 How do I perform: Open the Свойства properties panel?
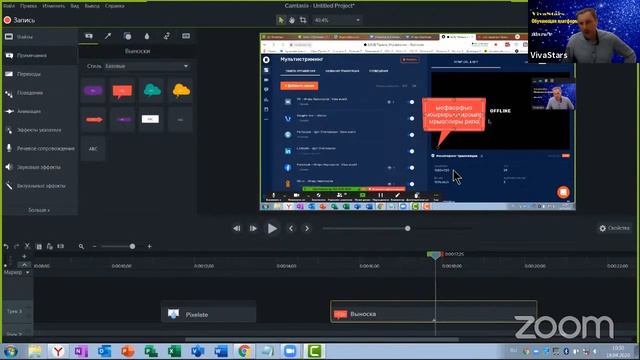coord(614,228)
